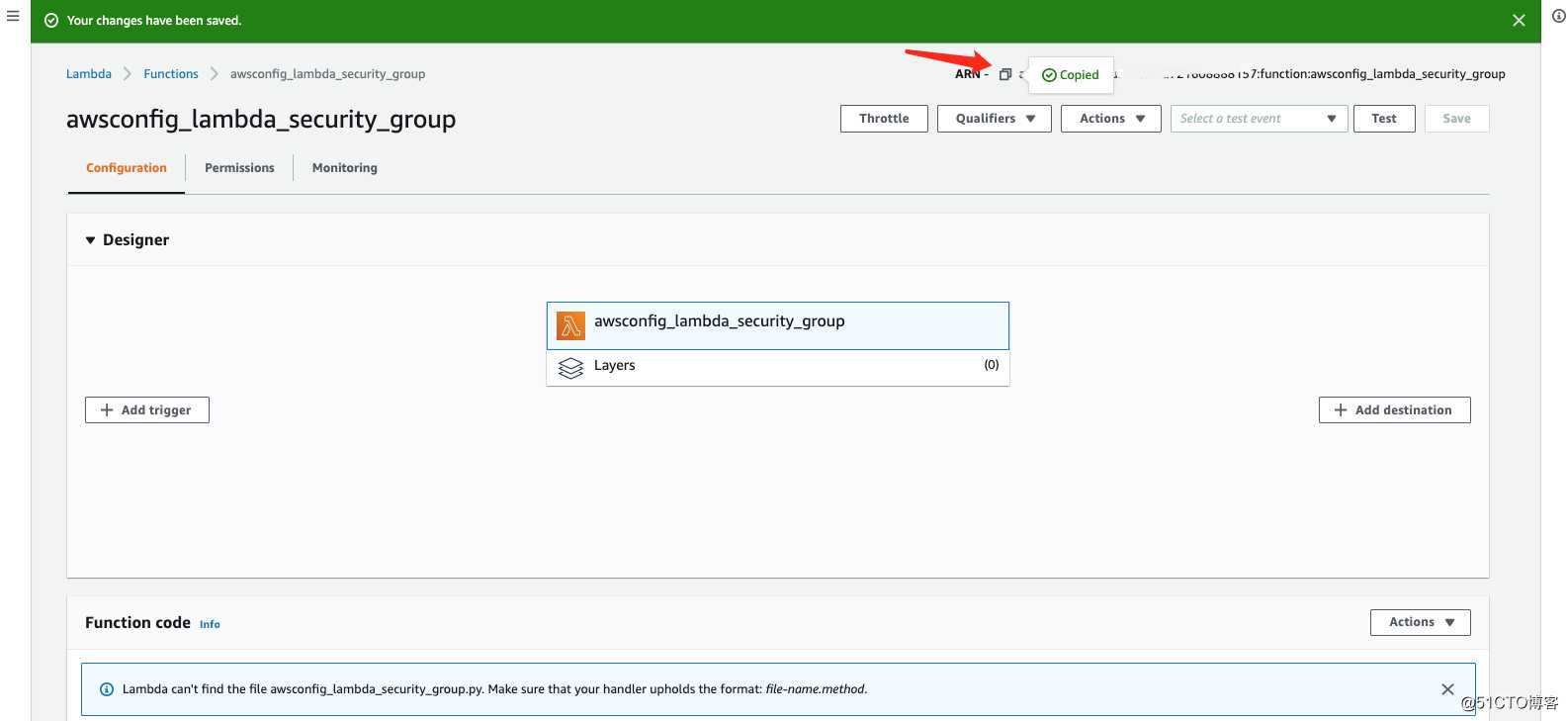This screenshot has width=1568, height=721.
Task: Click the Save button
Action: (x=1456, y=119)
